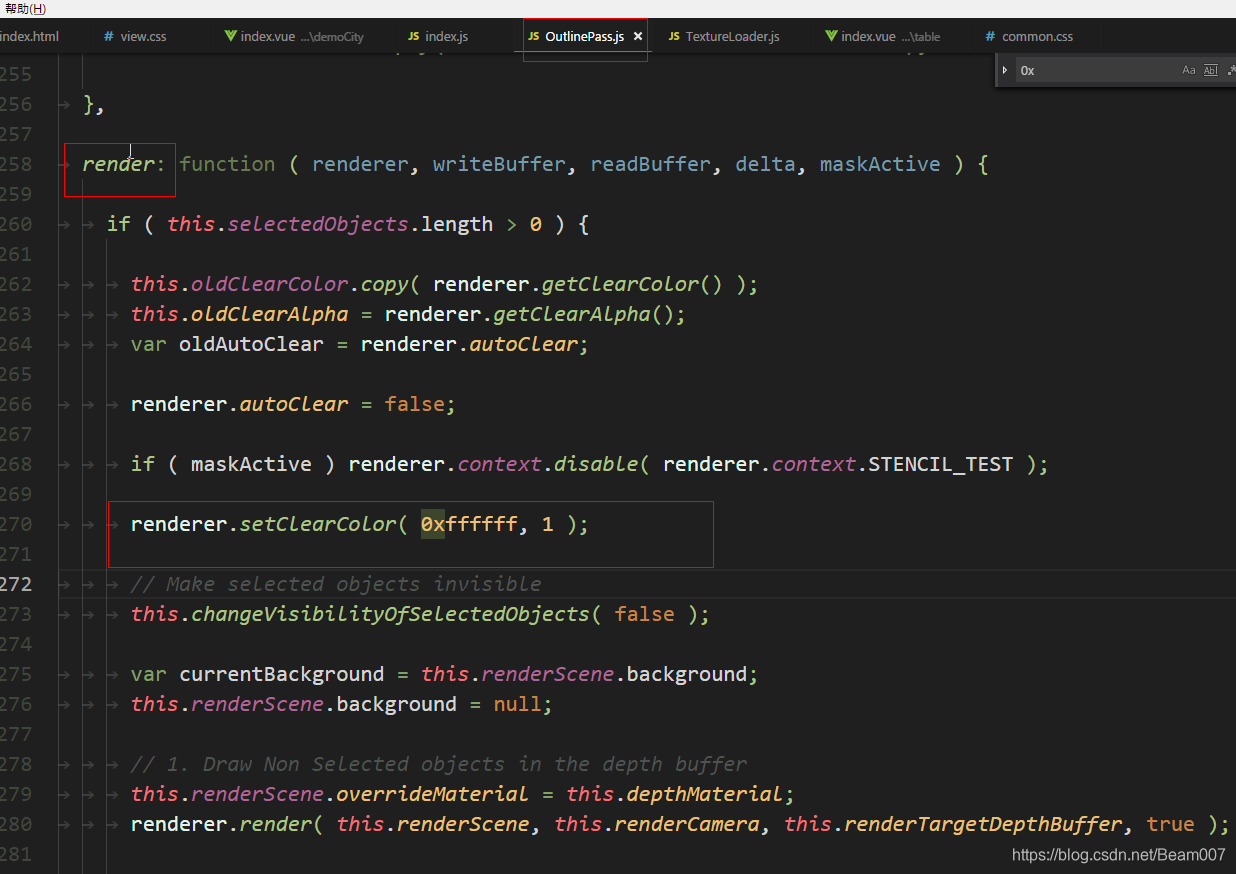Open the common.css tab
Screen dimensions: 1236x874
(1037, 37)
